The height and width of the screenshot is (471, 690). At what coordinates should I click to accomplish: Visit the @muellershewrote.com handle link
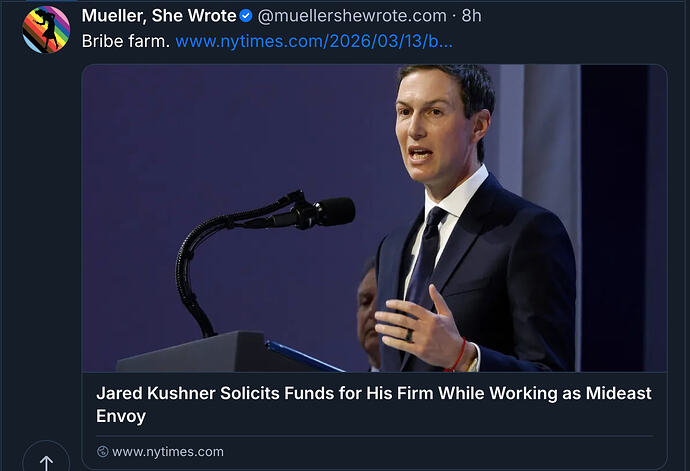pyautogui.click(x=351, y=16)
